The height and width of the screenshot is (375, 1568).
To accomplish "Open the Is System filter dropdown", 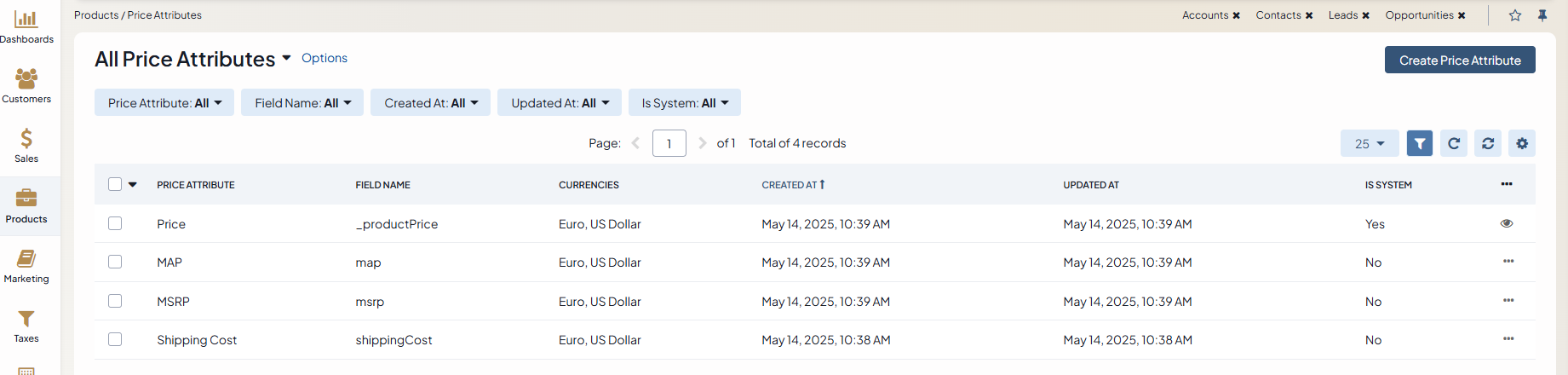I will (685, 103).
